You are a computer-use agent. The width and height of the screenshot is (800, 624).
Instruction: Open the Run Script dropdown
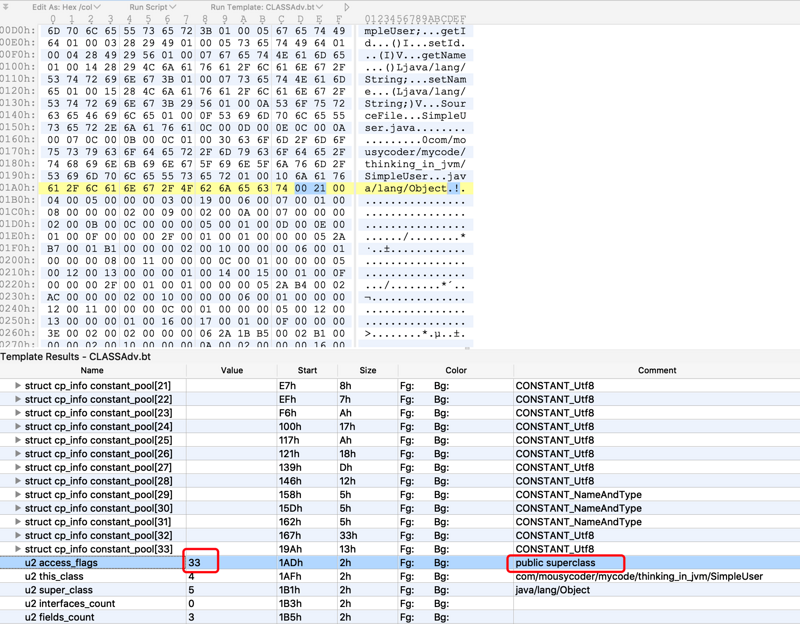[x=153, y=7]
